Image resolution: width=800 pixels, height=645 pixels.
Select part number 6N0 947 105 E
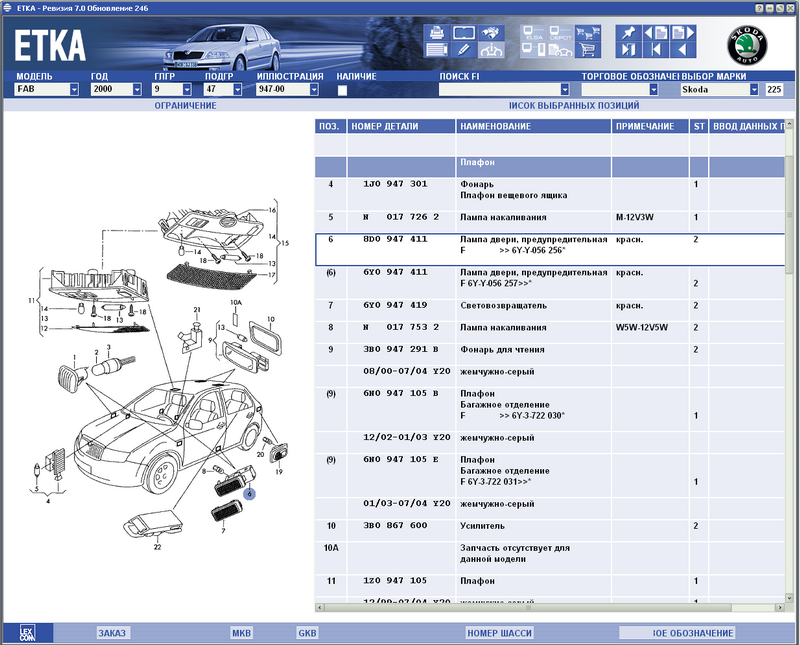[x=401, y=459]
